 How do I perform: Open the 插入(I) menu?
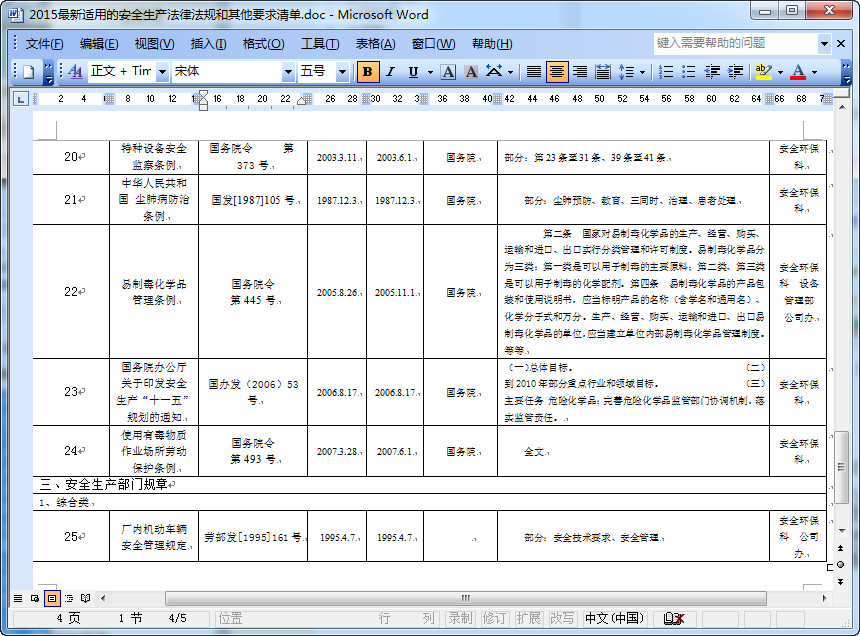tap(208, 44)
